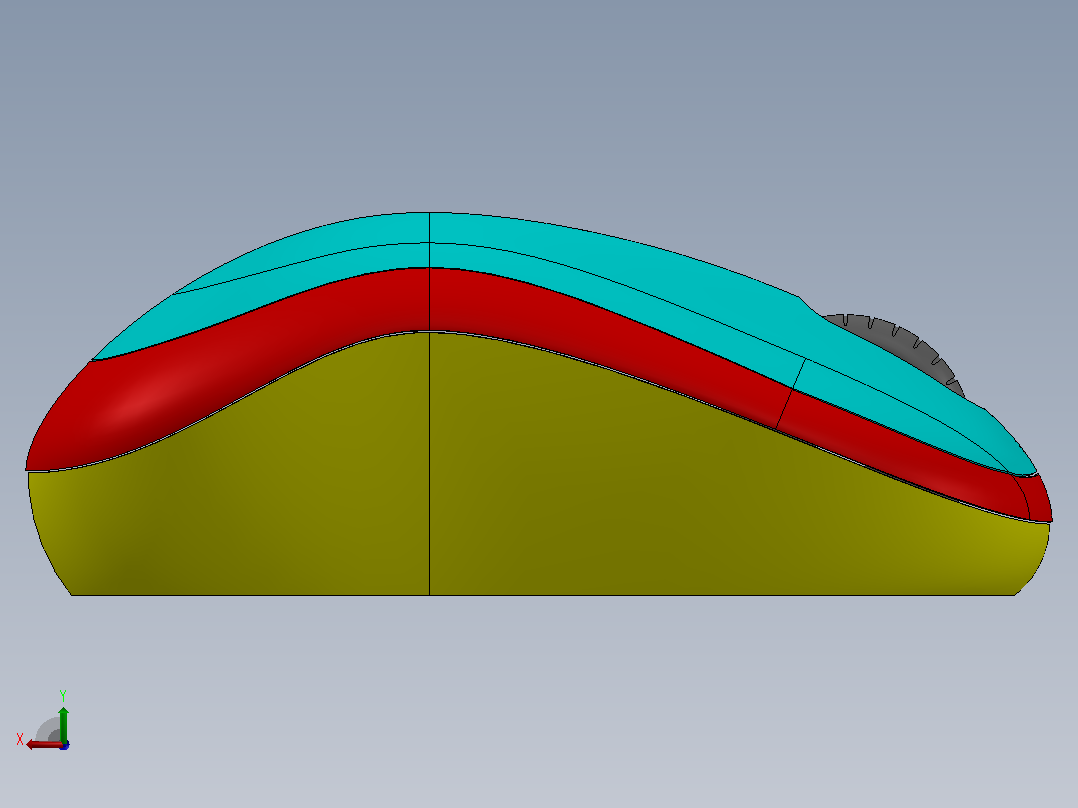Click the red X axis arrow on the triad
The height and width of the screenshot is (808, 1078).
pyautogui.click(x=43, y=745)
